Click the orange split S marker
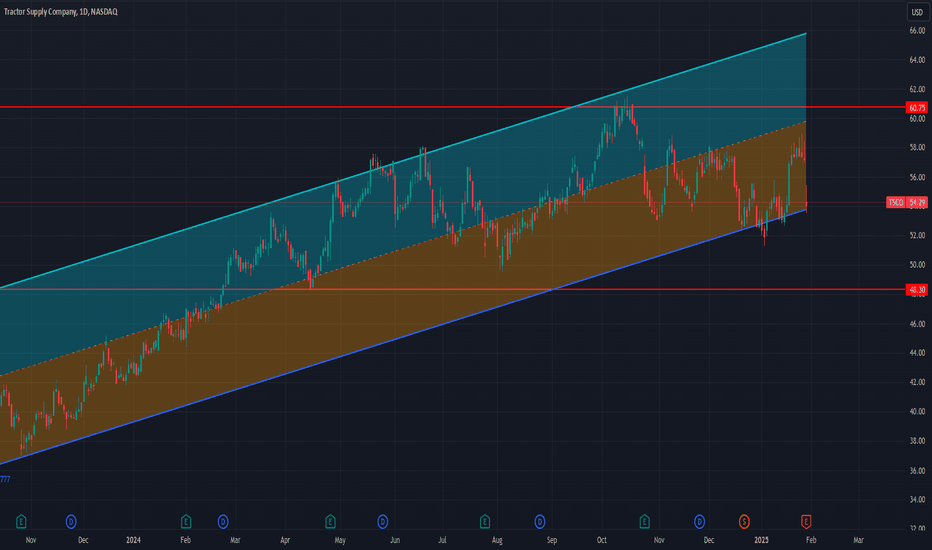 coord(744,522)
